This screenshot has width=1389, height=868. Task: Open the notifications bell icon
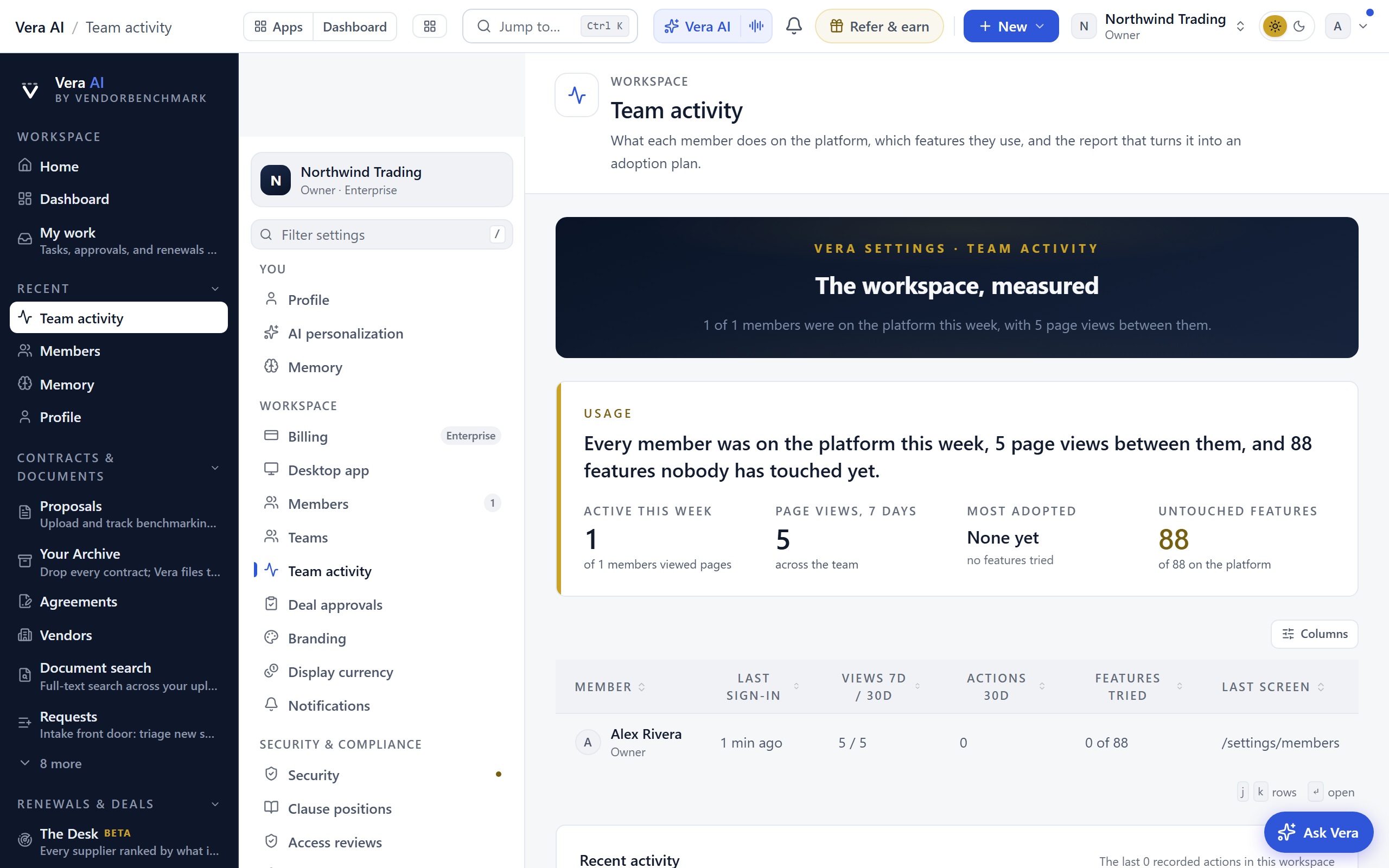point(794,27)
